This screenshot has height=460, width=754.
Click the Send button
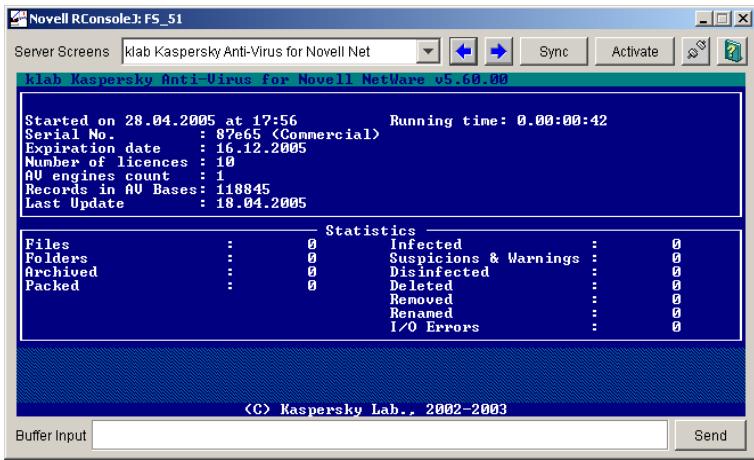710,435
